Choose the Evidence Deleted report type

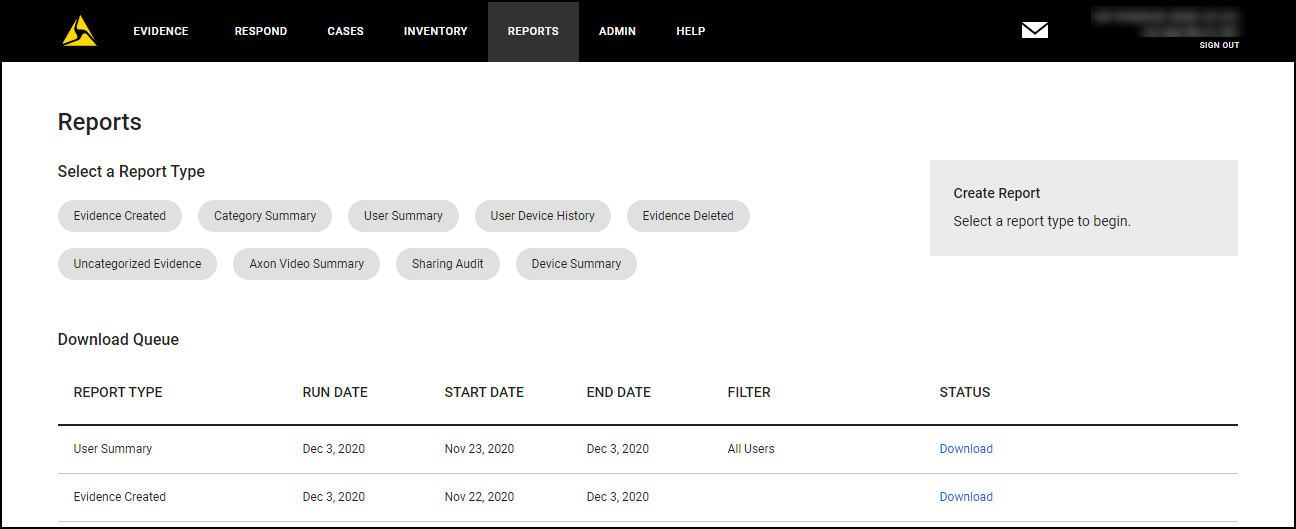point(688,216)
